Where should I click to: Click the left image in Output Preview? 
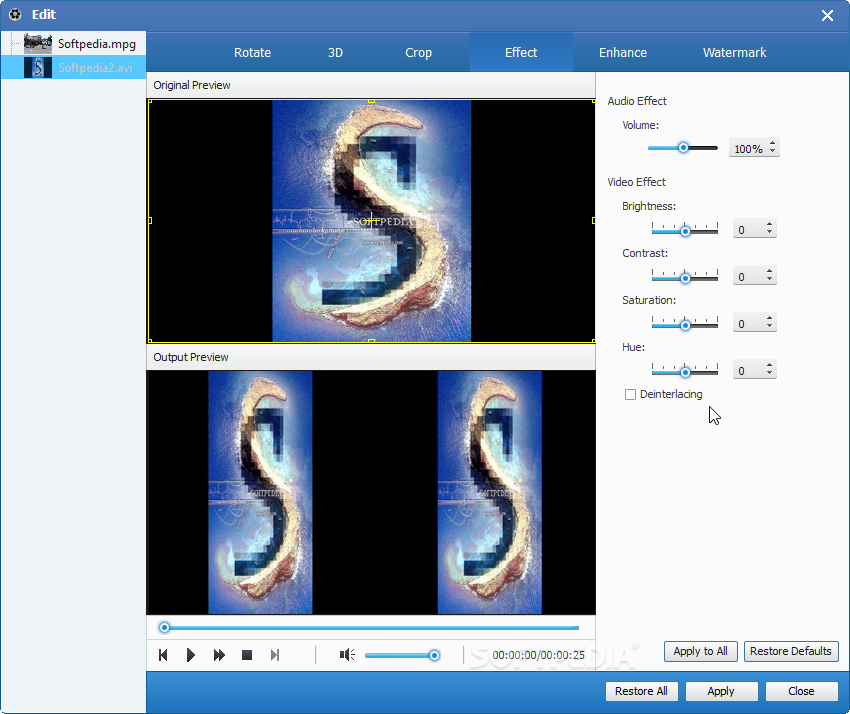260,492
